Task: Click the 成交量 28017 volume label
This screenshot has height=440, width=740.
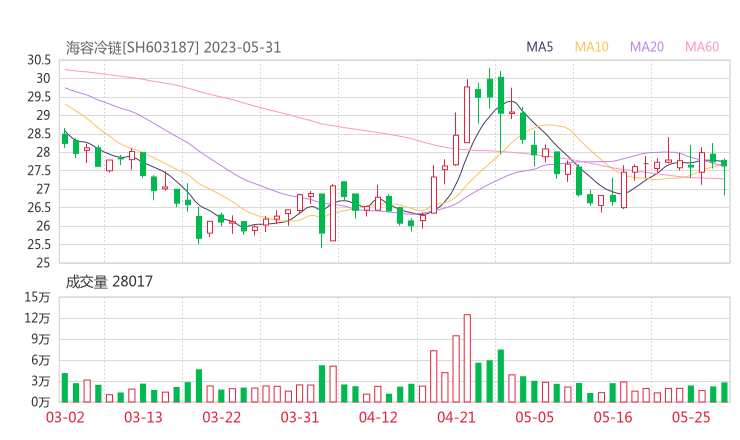Action: 109,282
